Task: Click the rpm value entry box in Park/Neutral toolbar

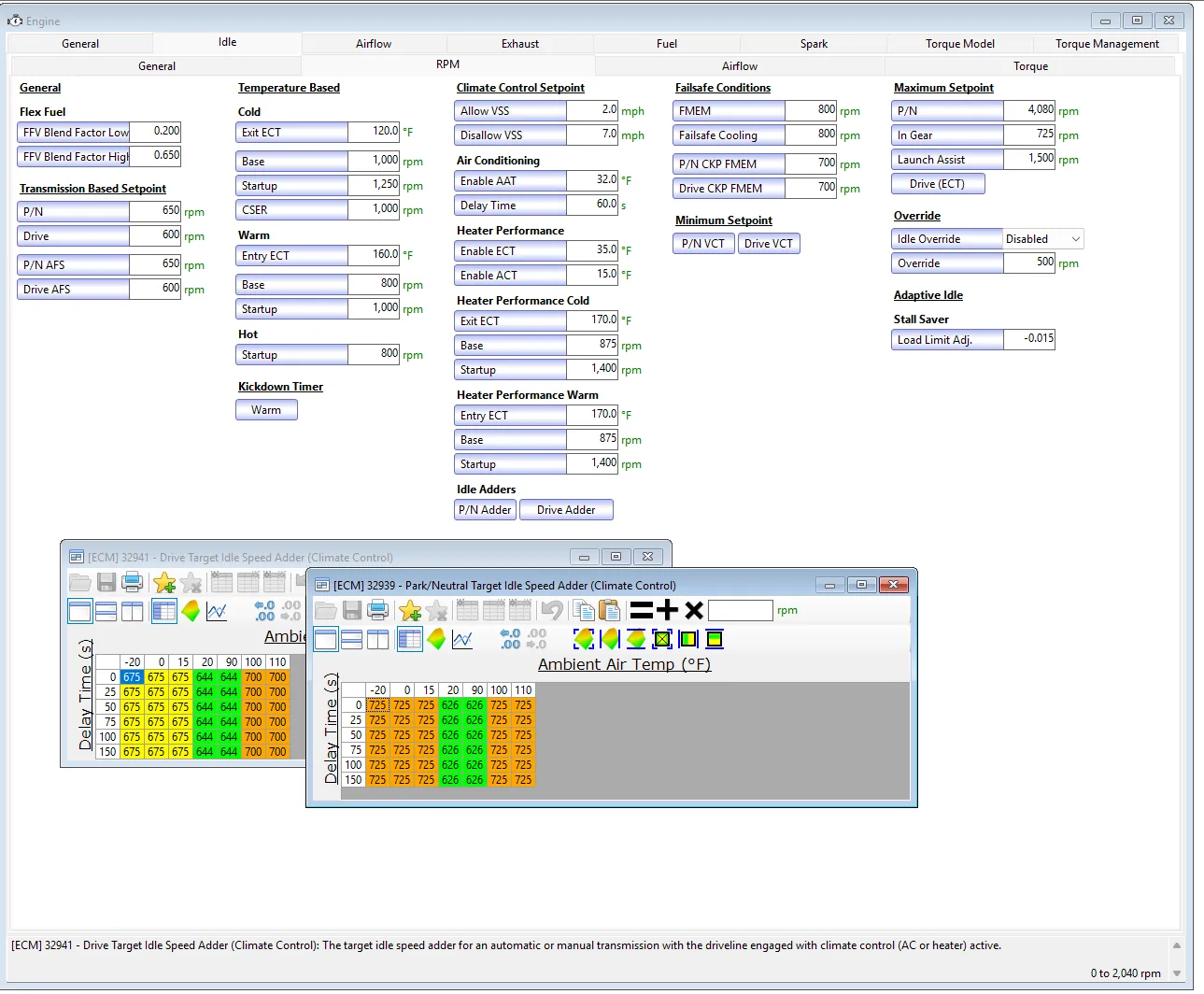Action: pyautogui.click(x=740, y=611)
